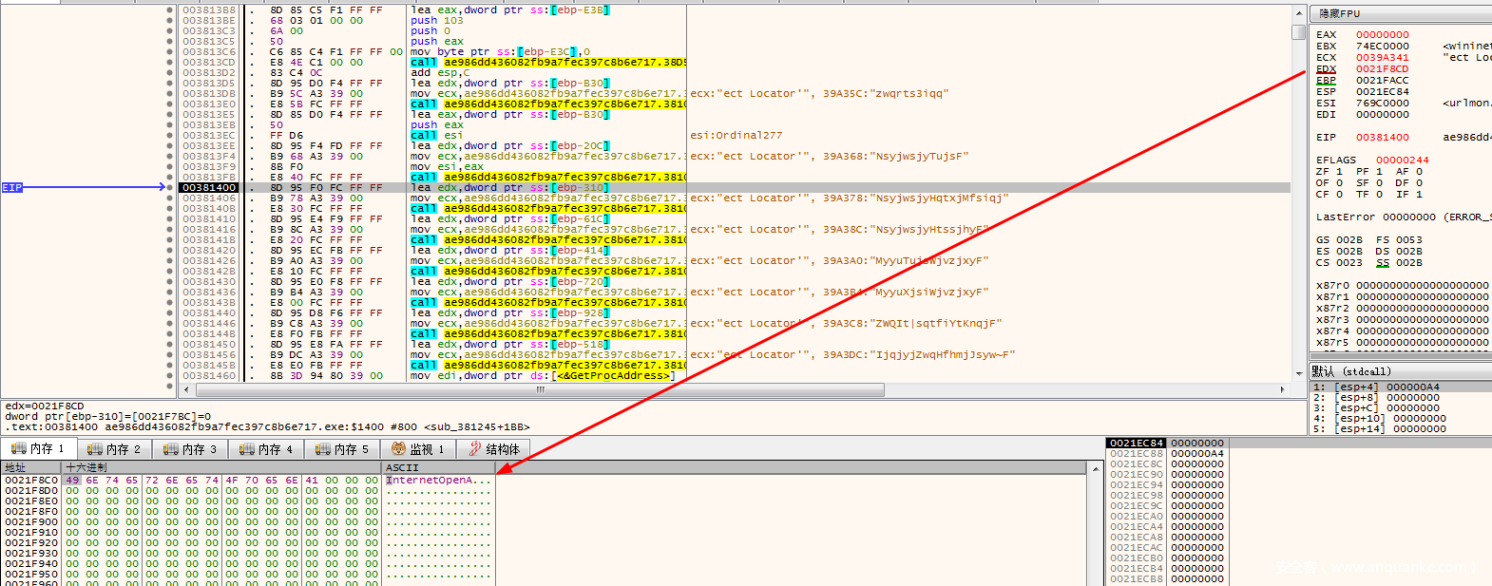Click the 十六进制 column header

pos(90,467)
